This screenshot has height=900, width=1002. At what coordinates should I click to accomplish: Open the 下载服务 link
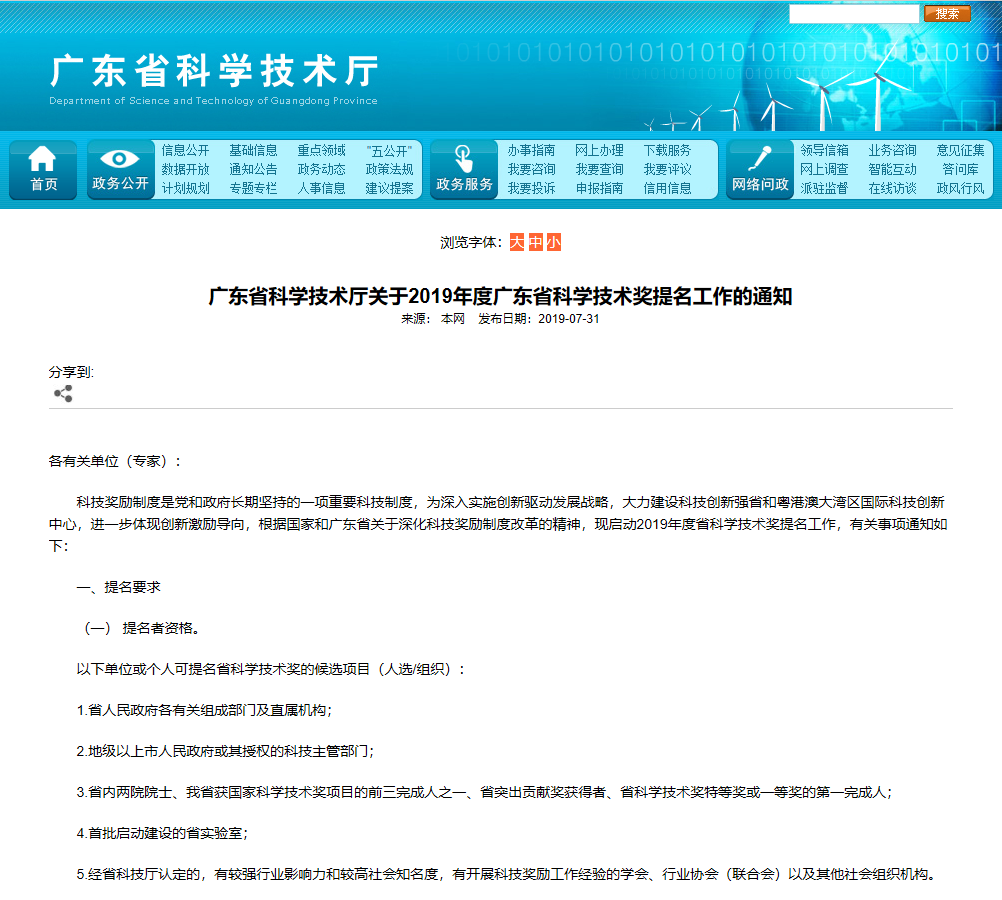(x=667, y=150)
